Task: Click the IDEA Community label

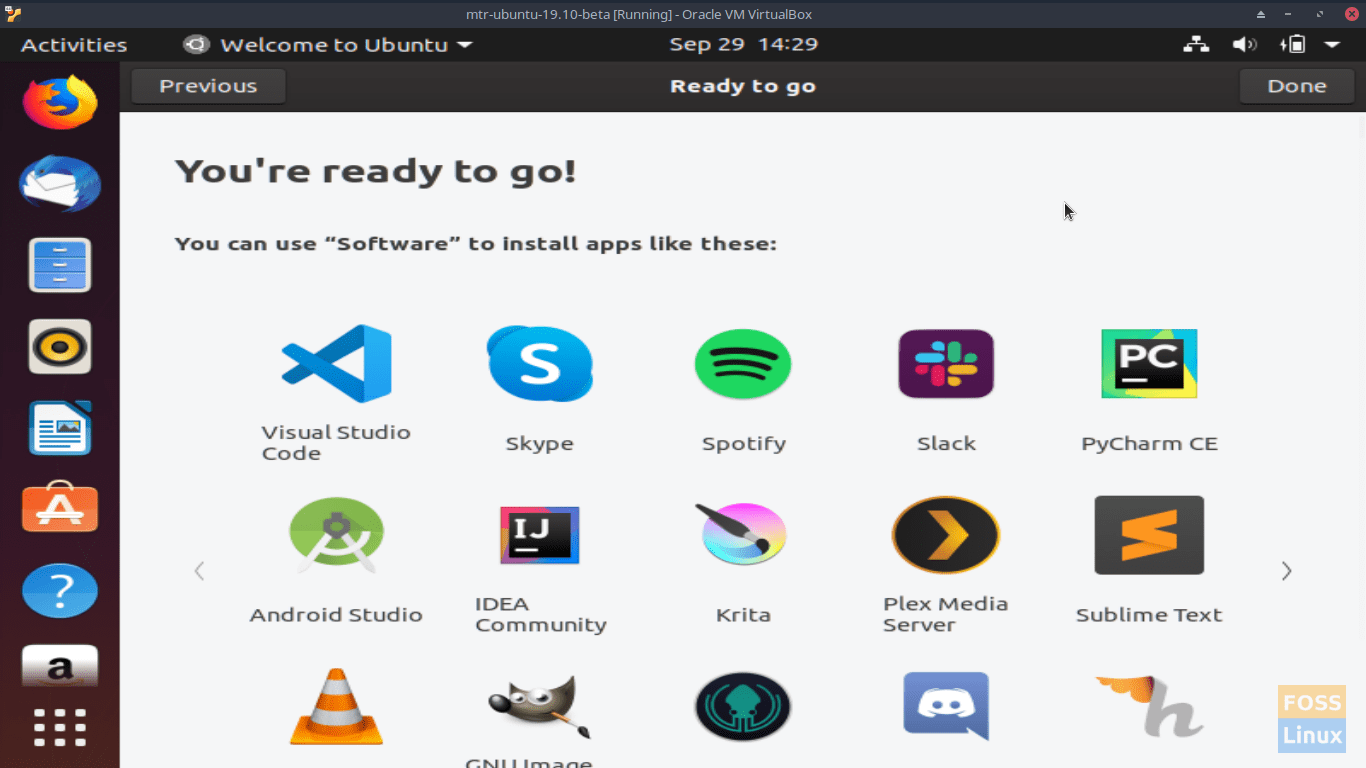Action: pyautogui.click(x=540, y=614)
